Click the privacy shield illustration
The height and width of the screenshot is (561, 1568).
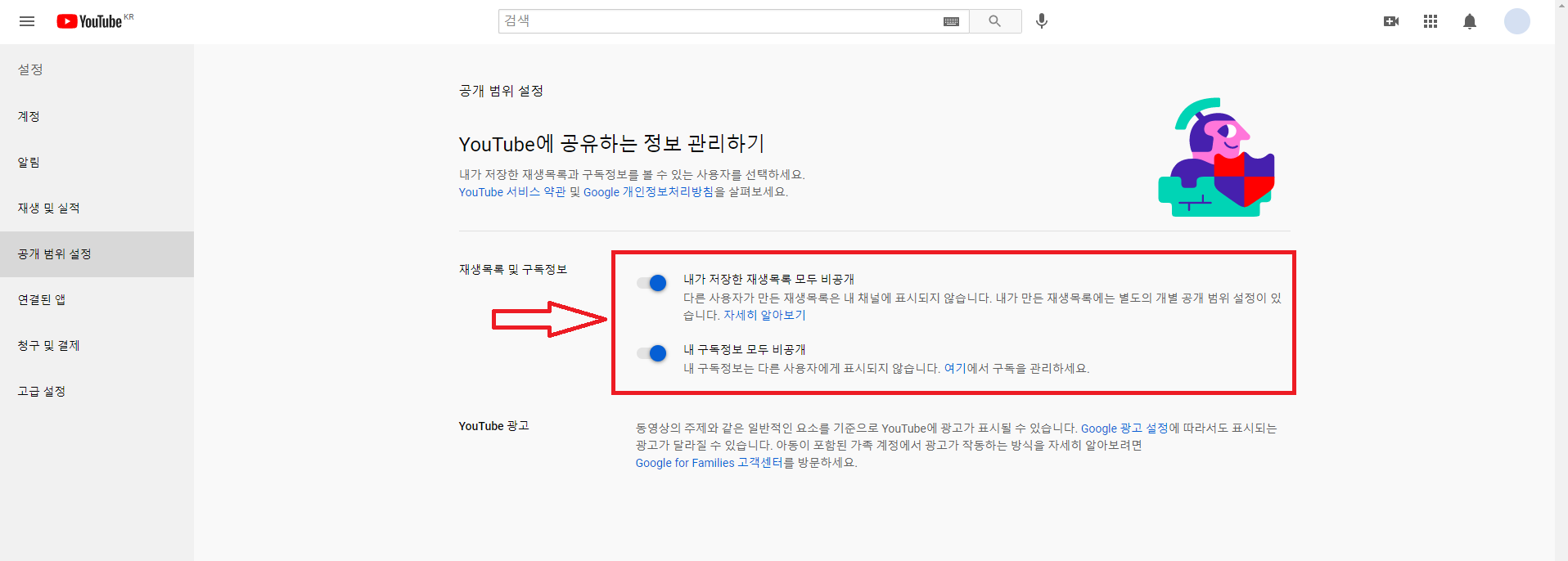[x=1216, y=157]
